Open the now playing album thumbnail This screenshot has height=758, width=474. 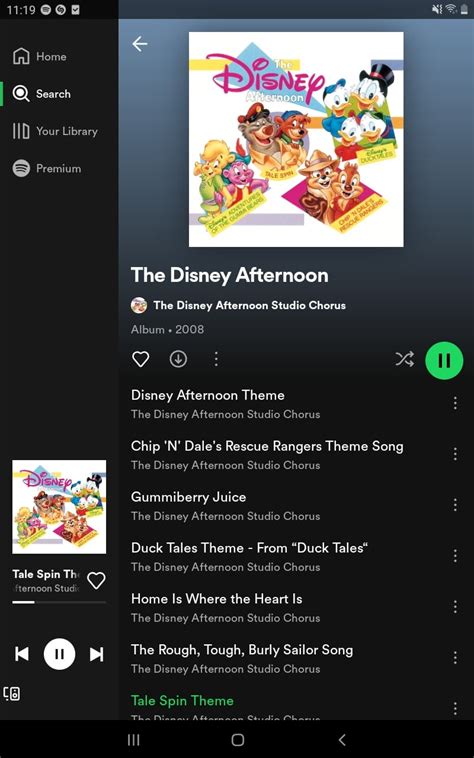[x=59, y=507]
